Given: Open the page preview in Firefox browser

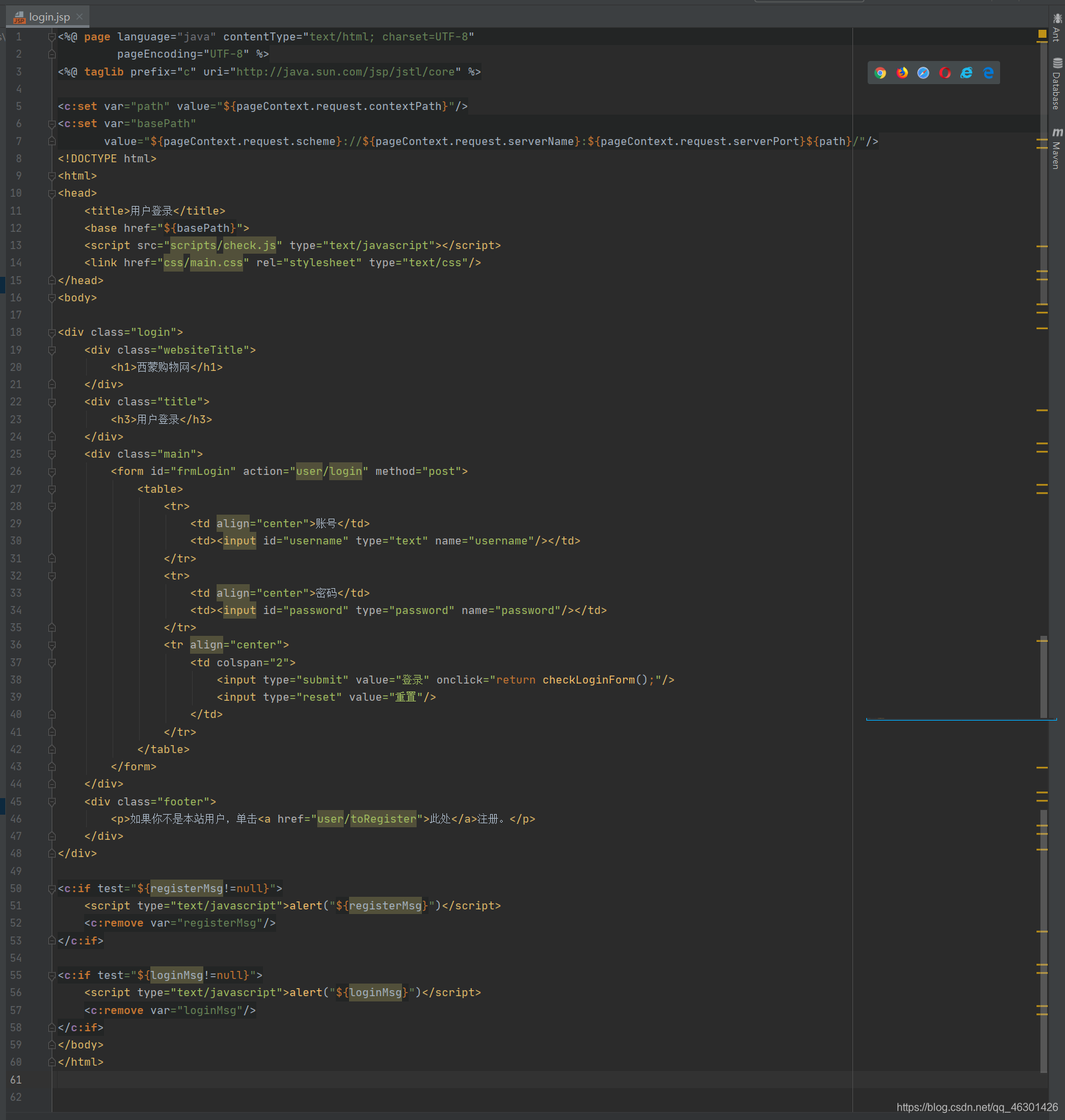Looking at the screenshot, I should (902, 73).
